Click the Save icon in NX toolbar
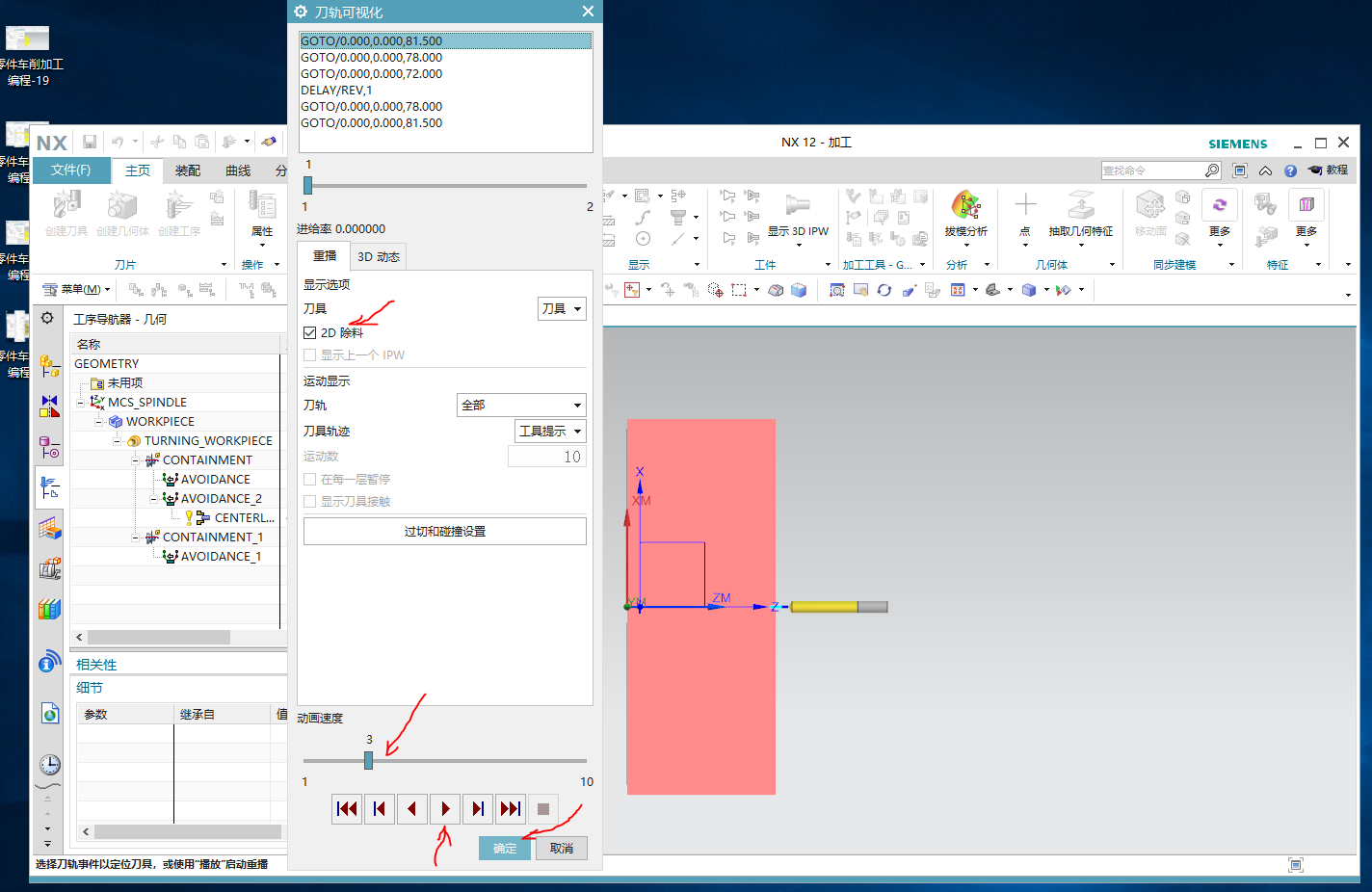Viewport: 1372px width, 892px height. coord(90,142)
